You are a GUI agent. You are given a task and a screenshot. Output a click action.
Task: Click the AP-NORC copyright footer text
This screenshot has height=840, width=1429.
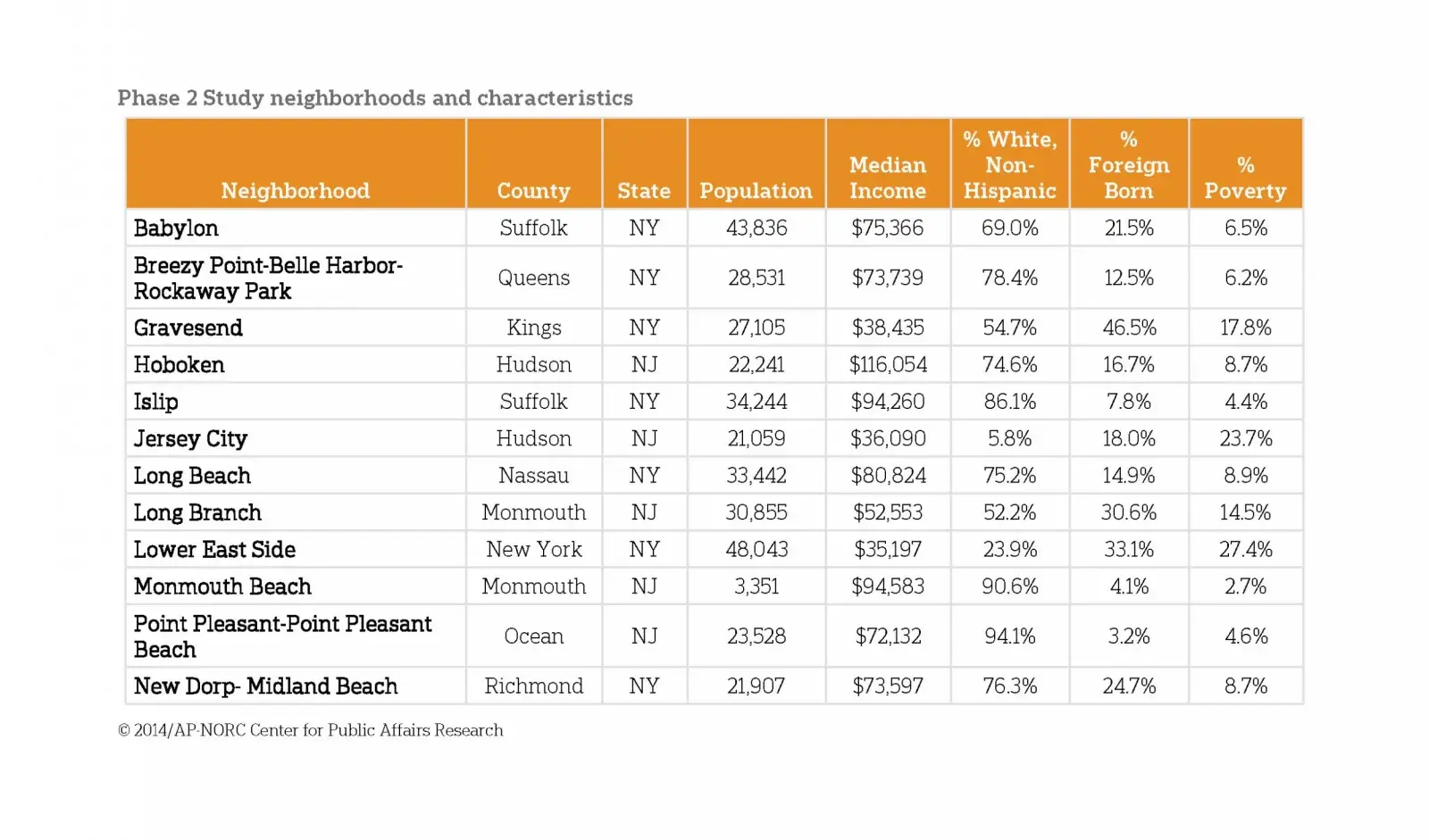click(x=310, y=730)
